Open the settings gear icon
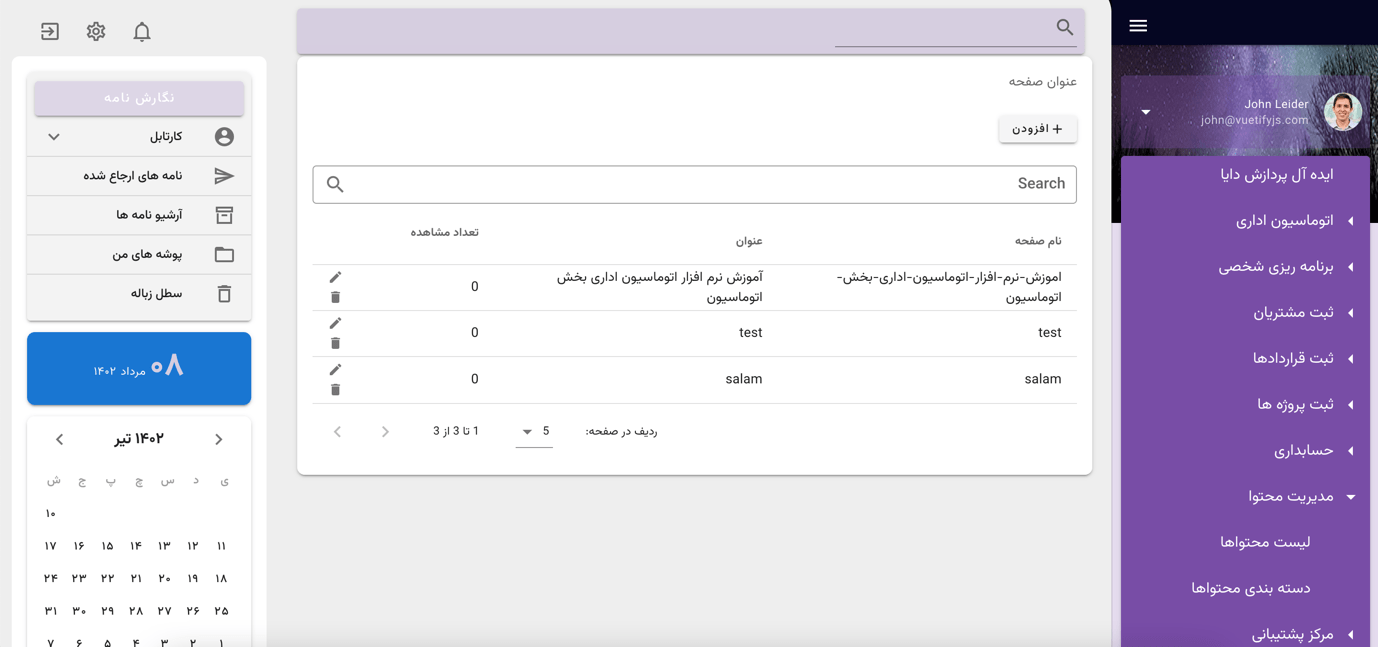Viewport: 1378px width, 647px height. [x=95, y=31]
